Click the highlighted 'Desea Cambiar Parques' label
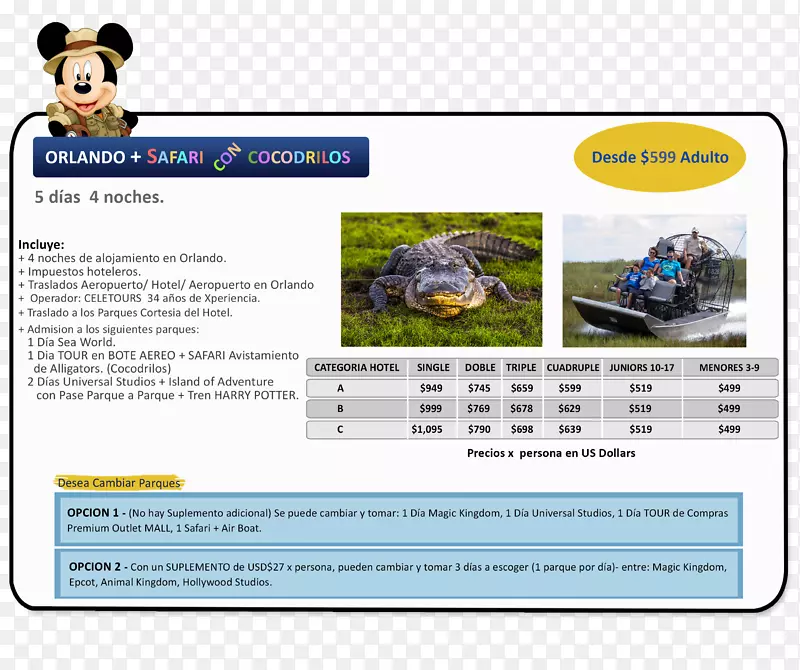The width and height of the screenshot is (800, 670). coord(119,483)
